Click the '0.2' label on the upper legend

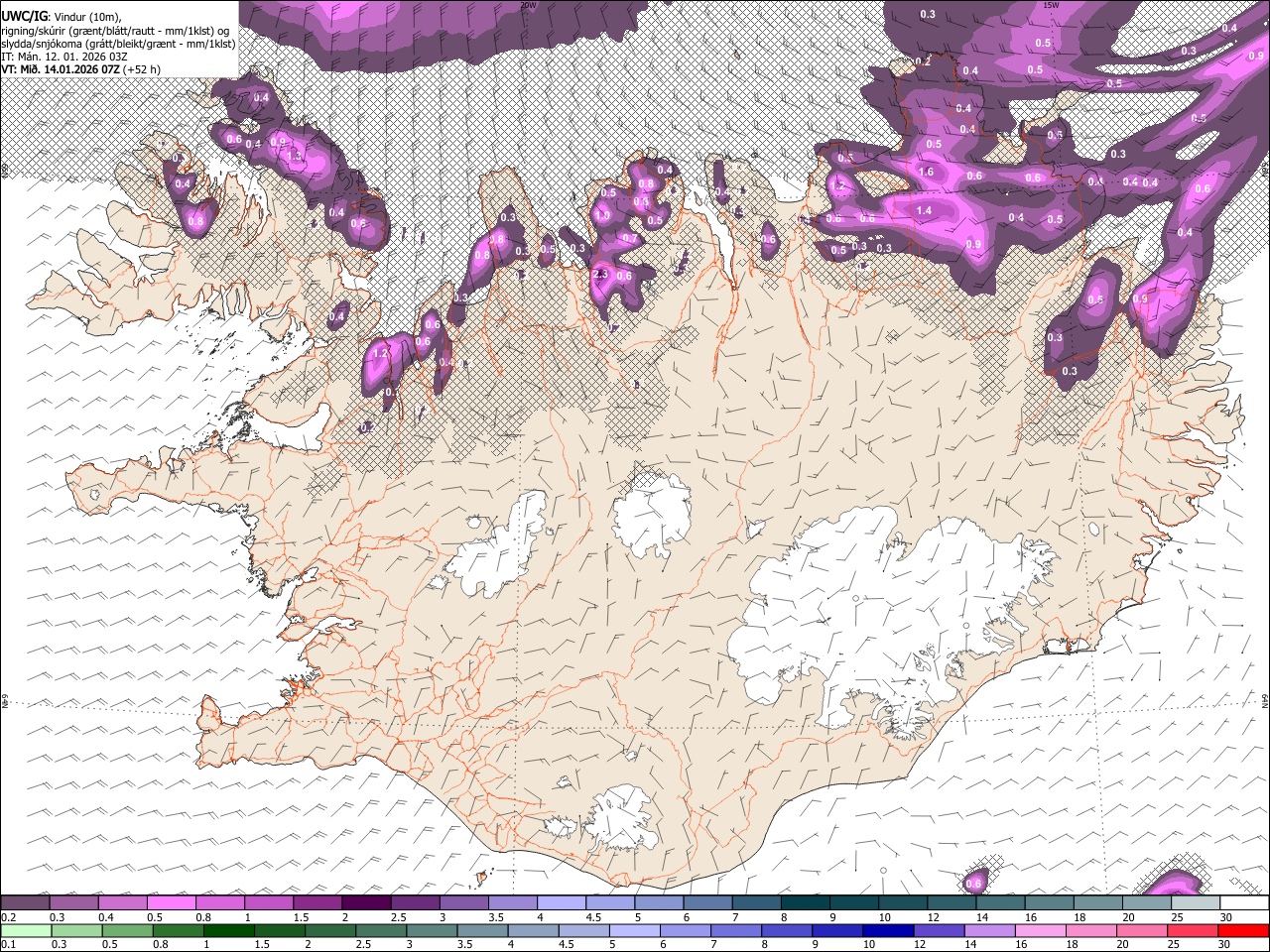[x=9, y=917]
